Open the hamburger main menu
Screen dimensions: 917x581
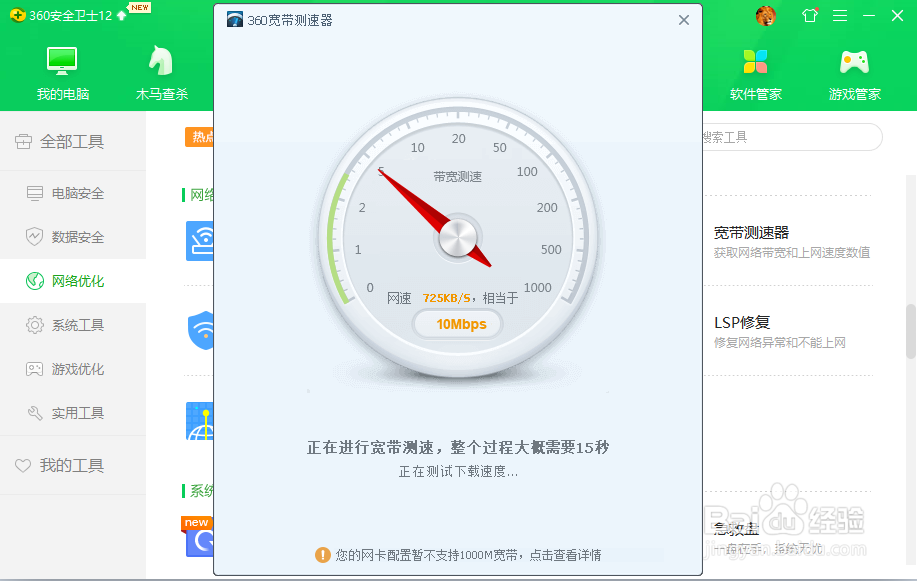pos(840,16)
